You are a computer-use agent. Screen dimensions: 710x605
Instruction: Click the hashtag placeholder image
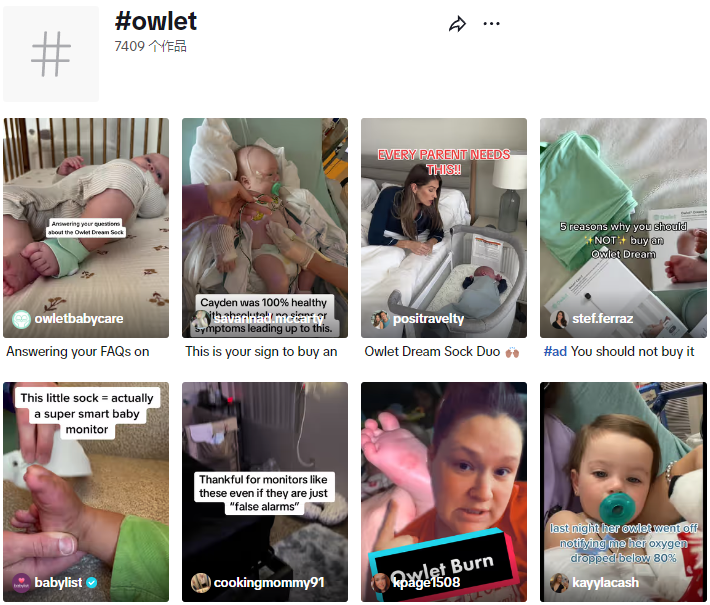tap(51, 53)
